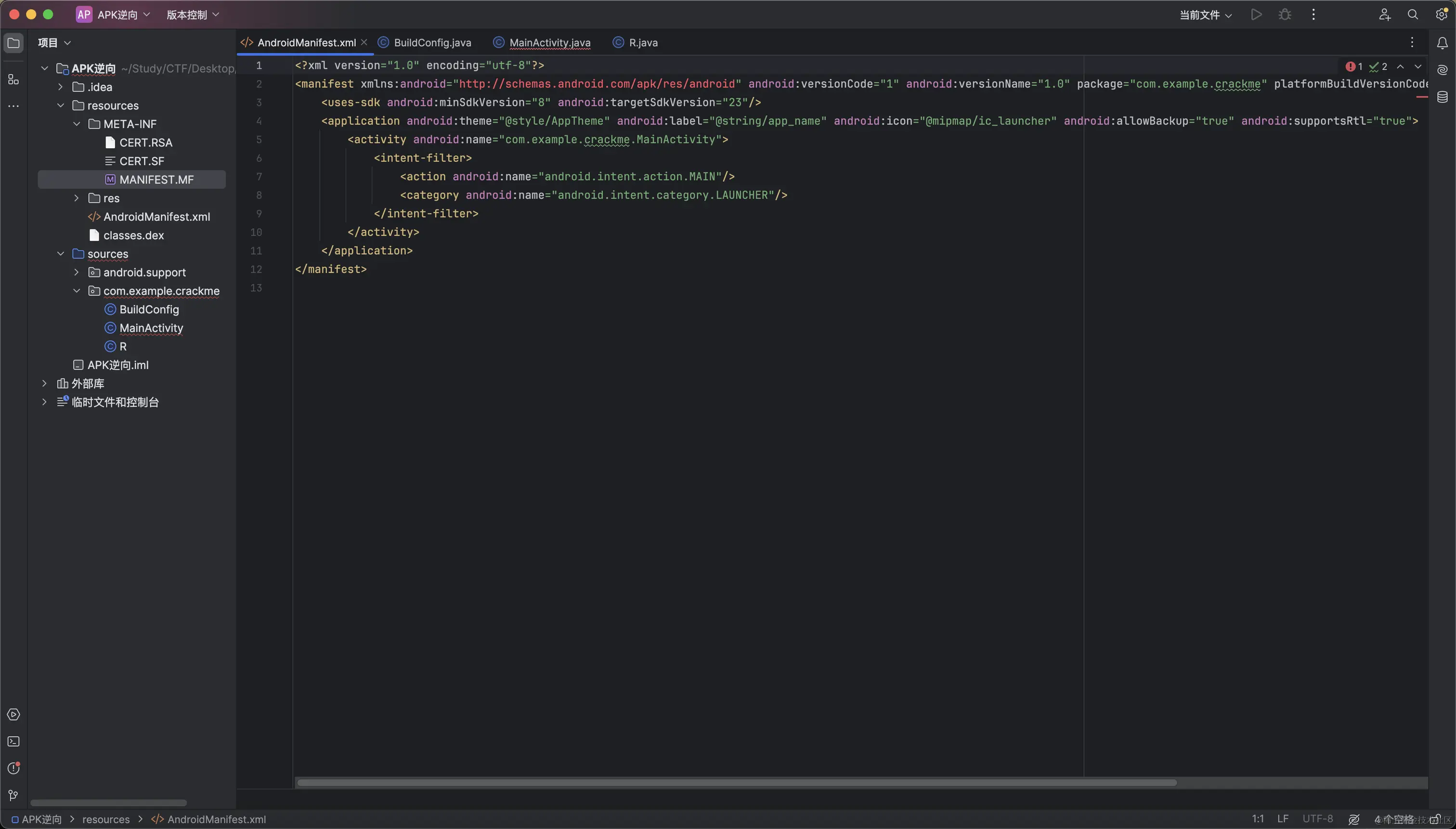Click the Notifications bell icon
The height and width of the screenshot is (829, 1456).
(x=1442, y=43)
